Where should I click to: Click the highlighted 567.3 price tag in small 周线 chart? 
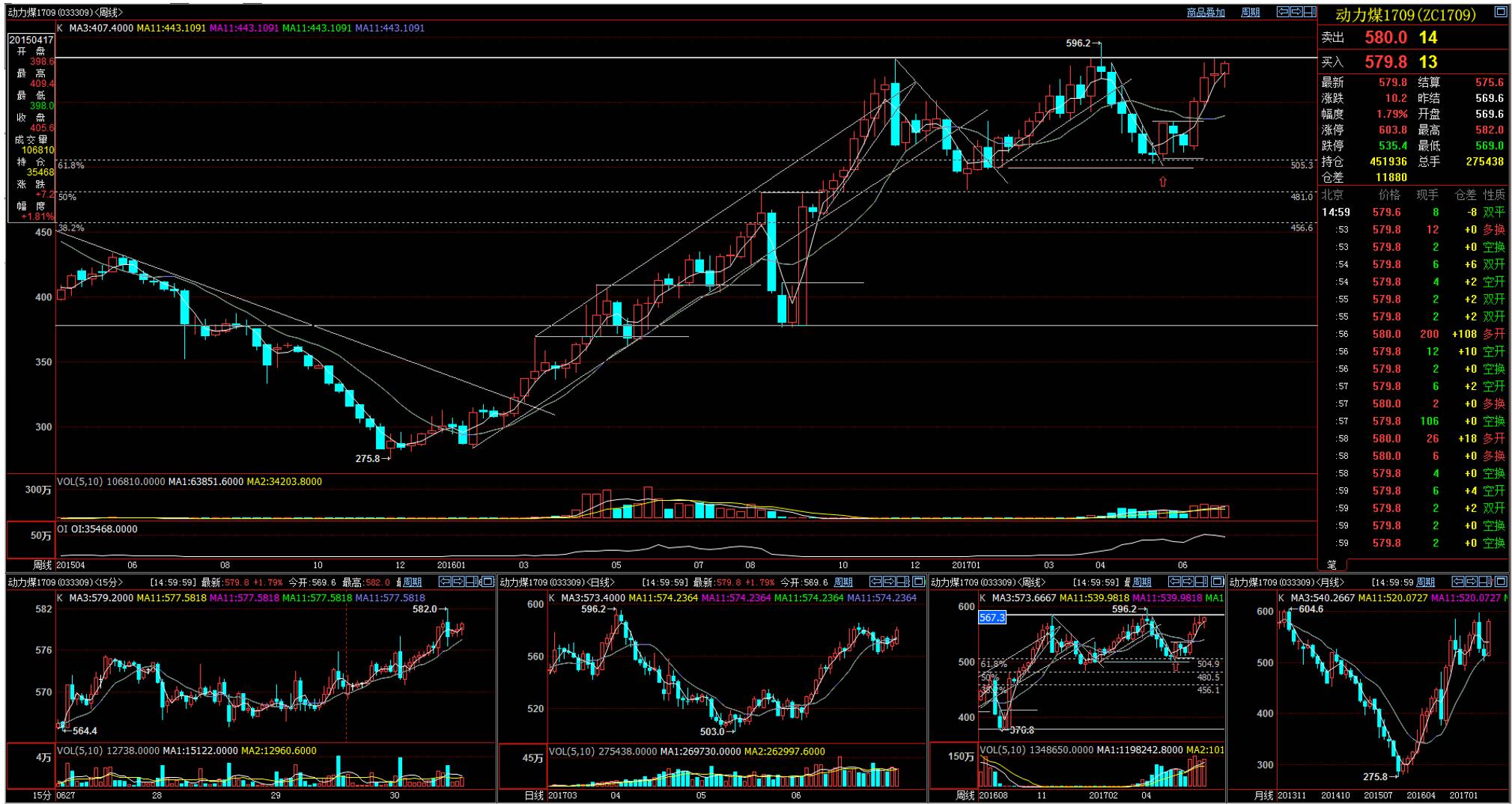click(x=992, y=618)
